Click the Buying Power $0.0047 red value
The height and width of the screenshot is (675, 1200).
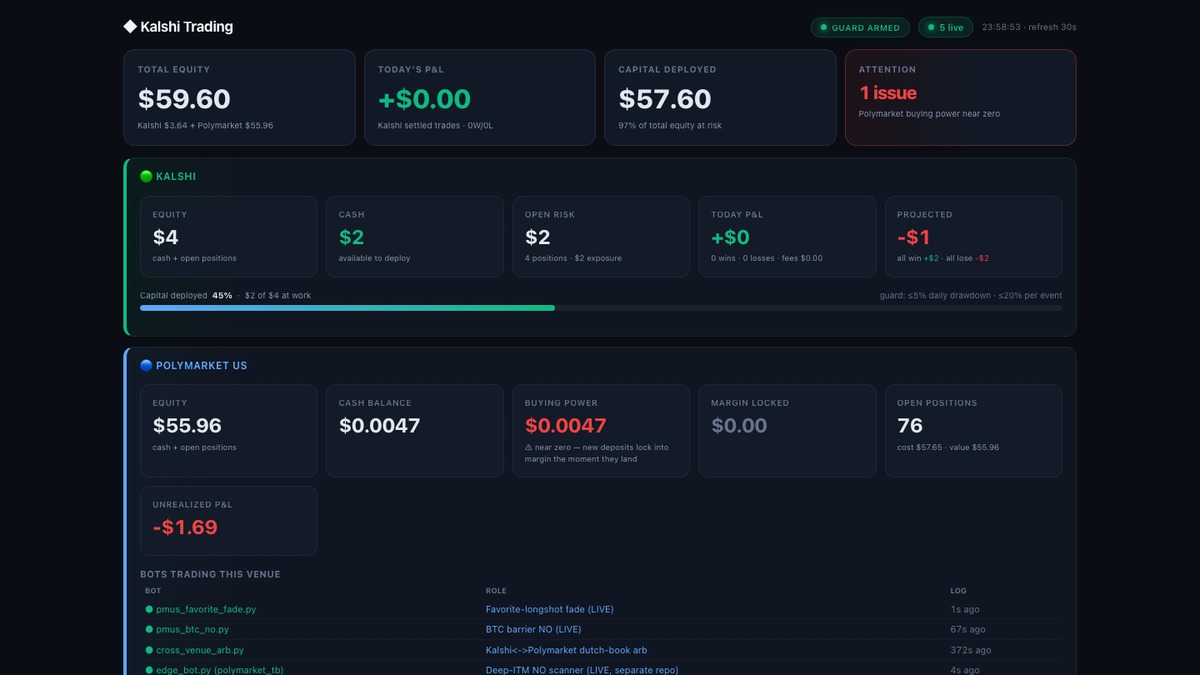(x=566, y=426)
